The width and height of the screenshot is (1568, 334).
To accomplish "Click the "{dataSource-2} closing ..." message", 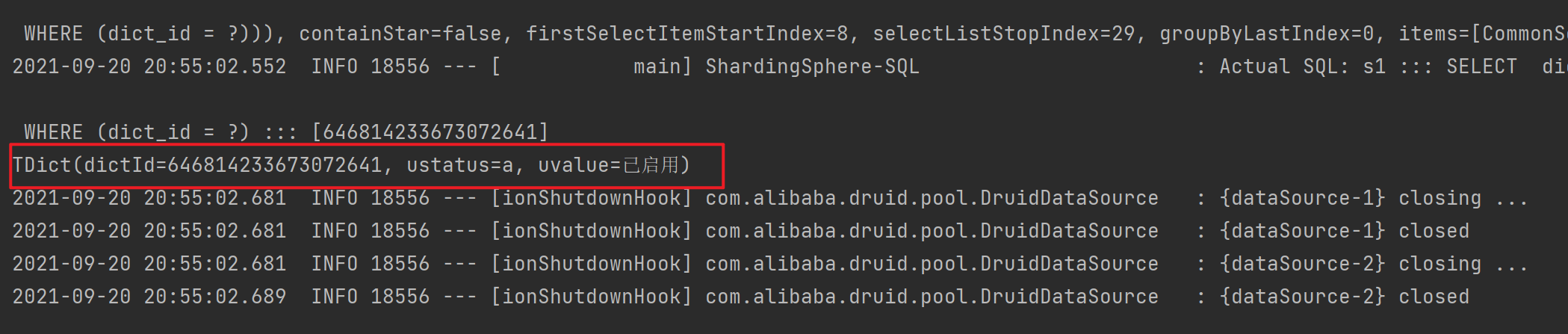I will coord(1374,264).
